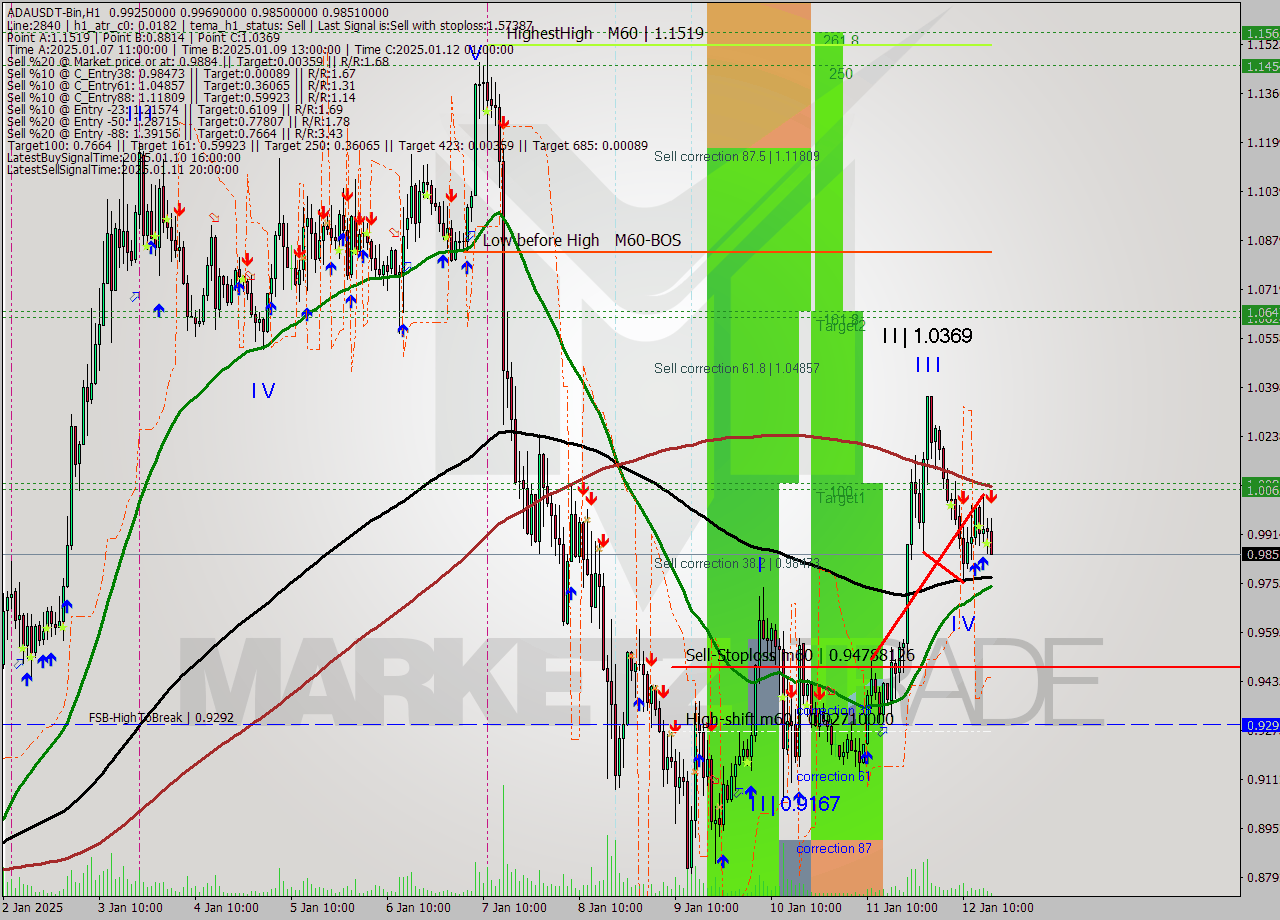Click the 'Low before High M60-BOS' label
Screen dimensions: 1280x920
582,240
